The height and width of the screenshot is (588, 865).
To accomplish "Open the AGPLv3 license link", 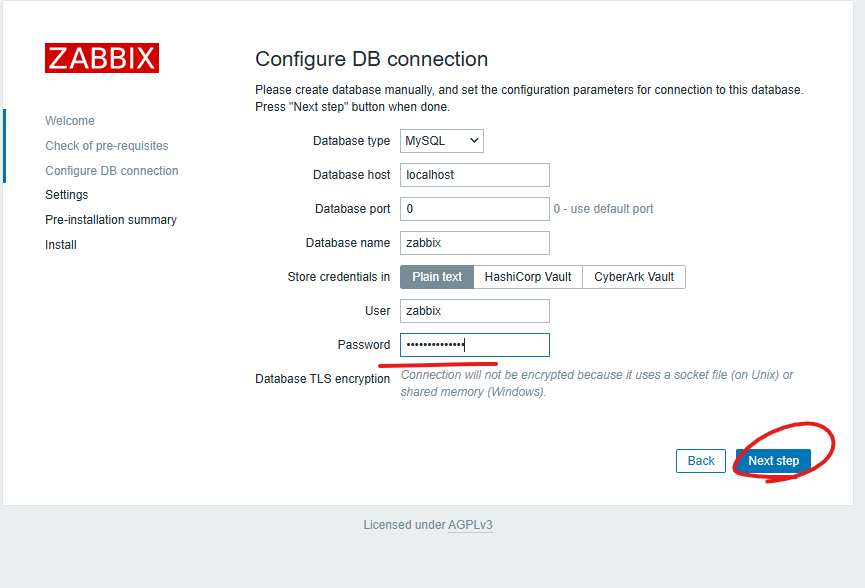I will [470, 525].
